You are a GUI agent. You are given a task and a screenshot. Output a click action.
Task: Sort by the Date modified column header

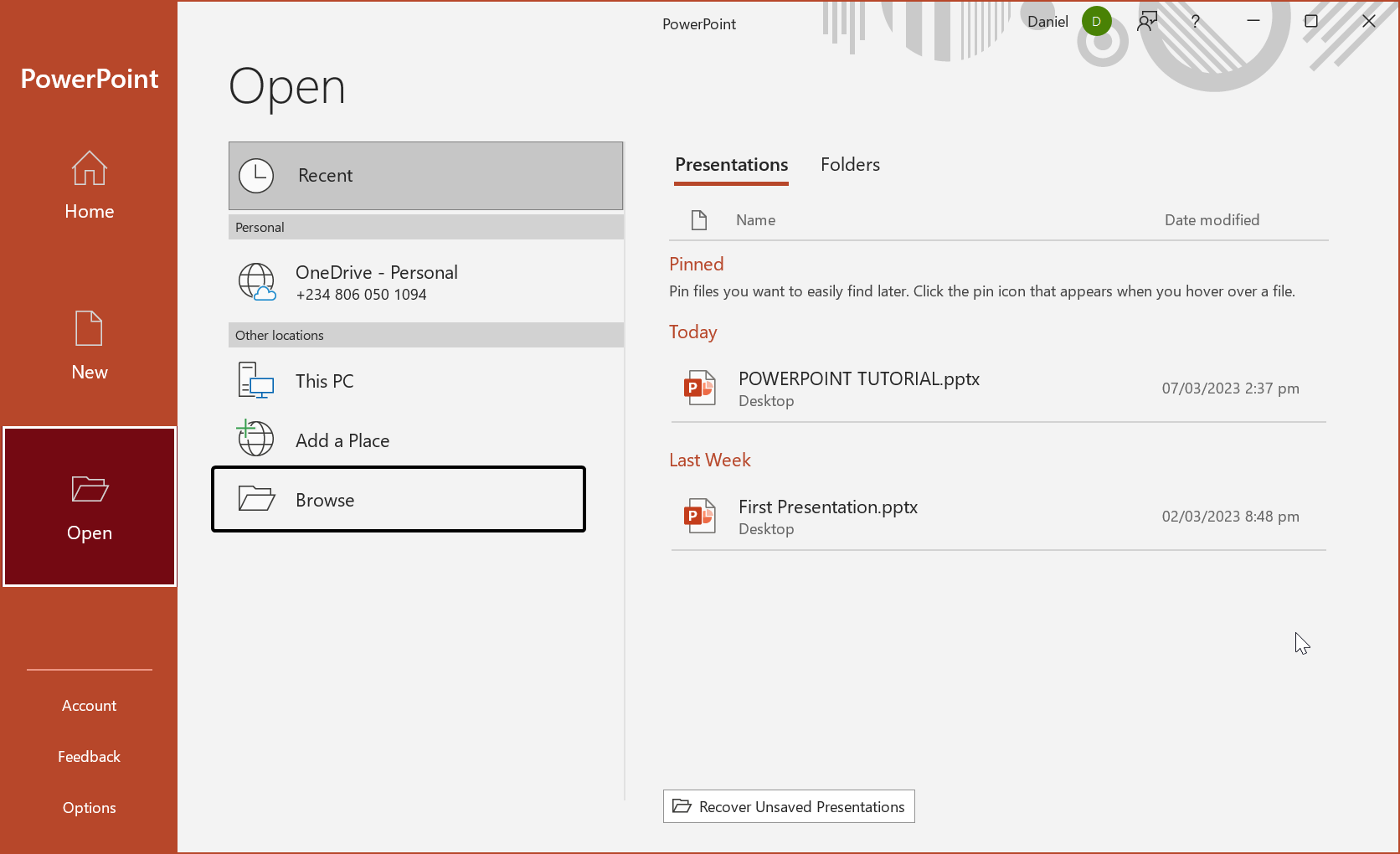[1212, 220]
